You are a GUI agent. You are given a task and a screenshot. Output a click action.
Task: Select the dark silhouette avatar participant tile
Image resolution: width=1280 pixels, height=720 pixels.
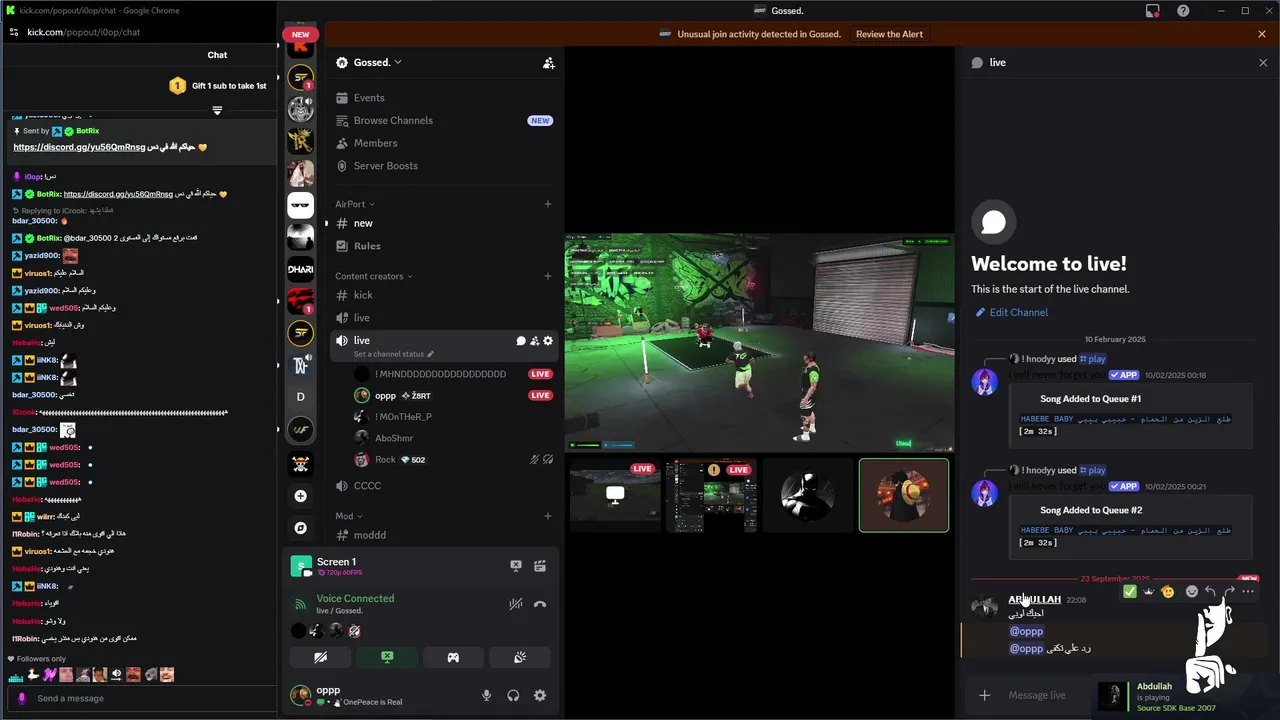tap(807, 495)
